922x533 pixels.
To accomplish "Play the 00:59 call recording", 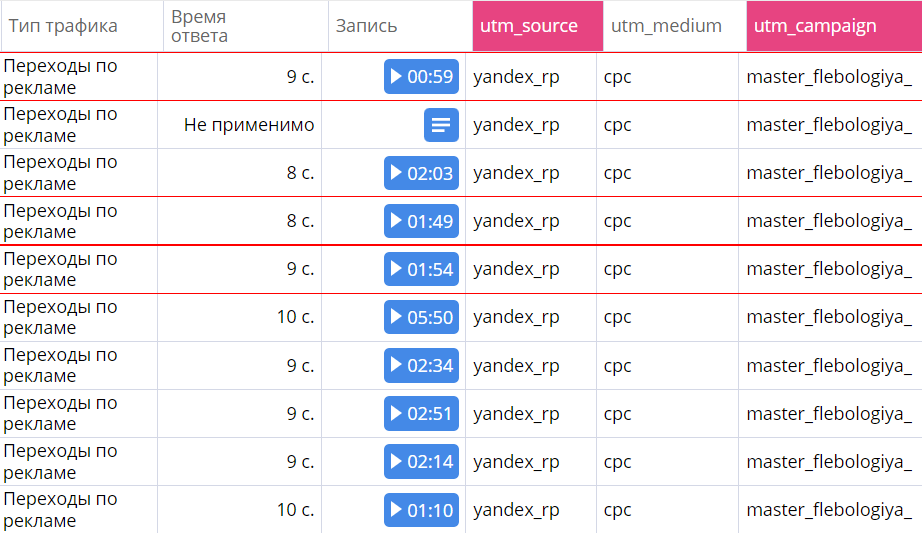I will pos(421,77).
